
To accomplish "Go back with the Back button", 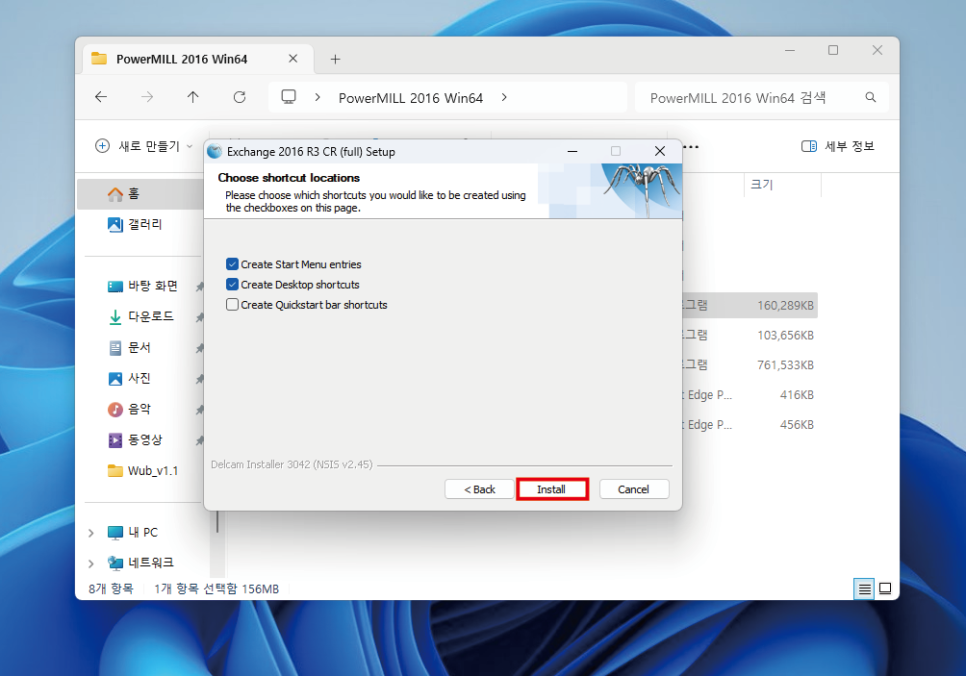I will click(479, 489).
